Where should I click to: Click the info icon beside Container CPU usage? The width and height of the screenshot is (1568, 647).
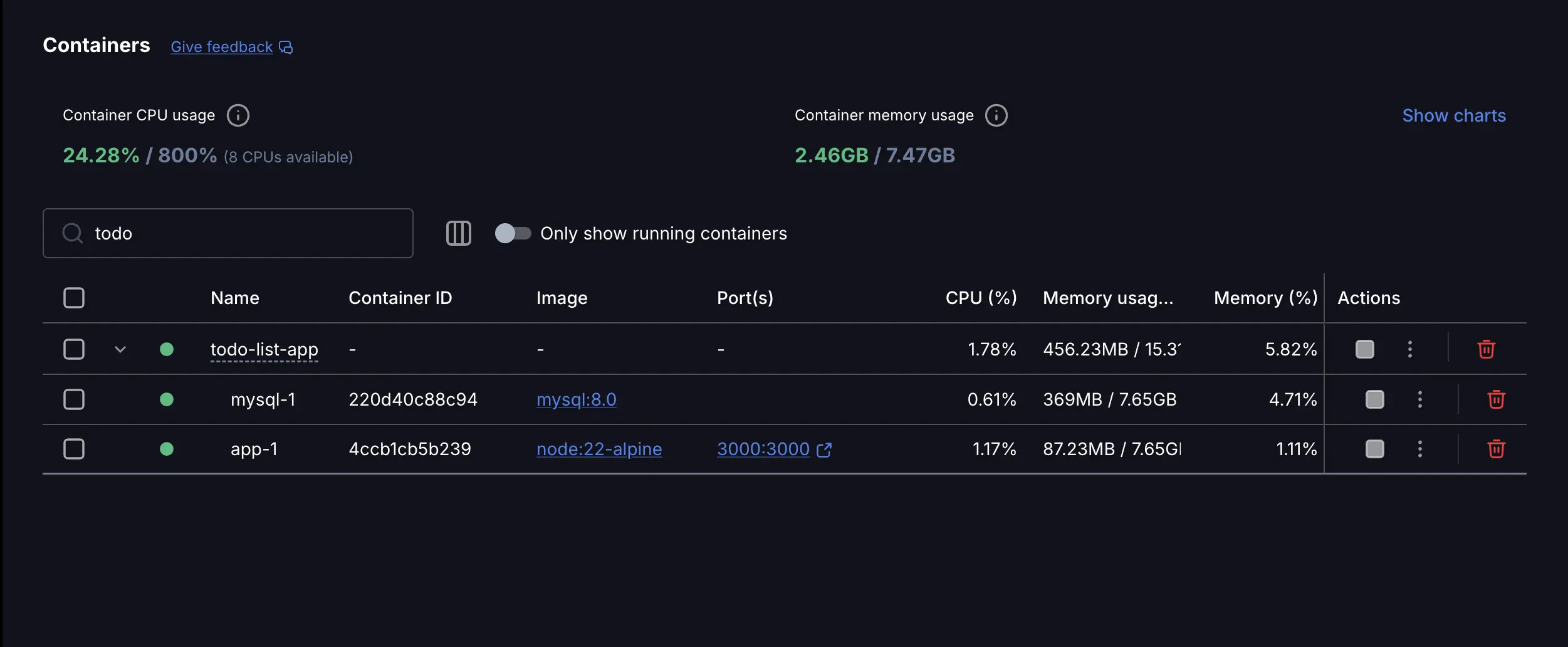(x=238, y=115)
